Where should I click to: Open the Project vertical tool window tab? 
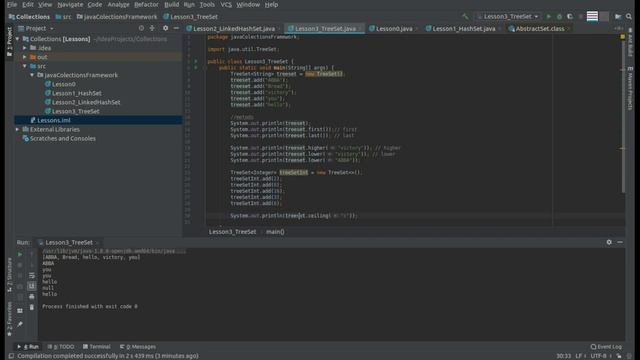[9, 41]
